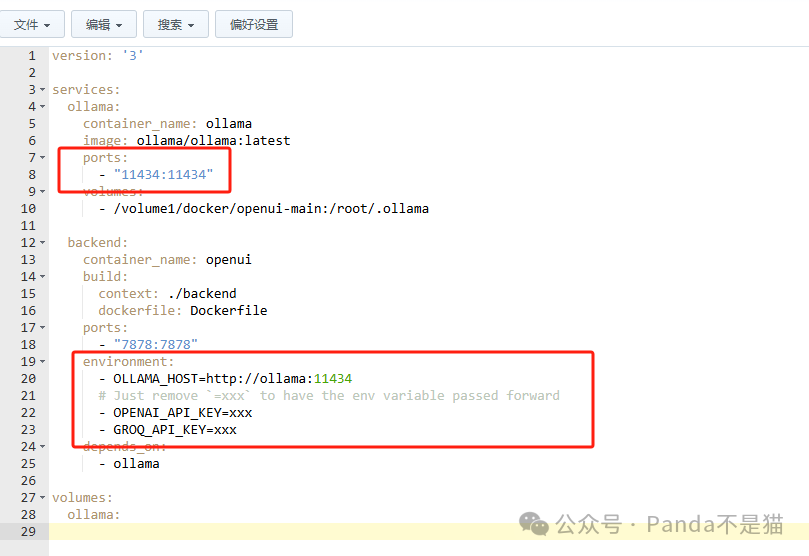Click the "11434:11434" port string
This screenshot has width=809, height=556.
164,175
